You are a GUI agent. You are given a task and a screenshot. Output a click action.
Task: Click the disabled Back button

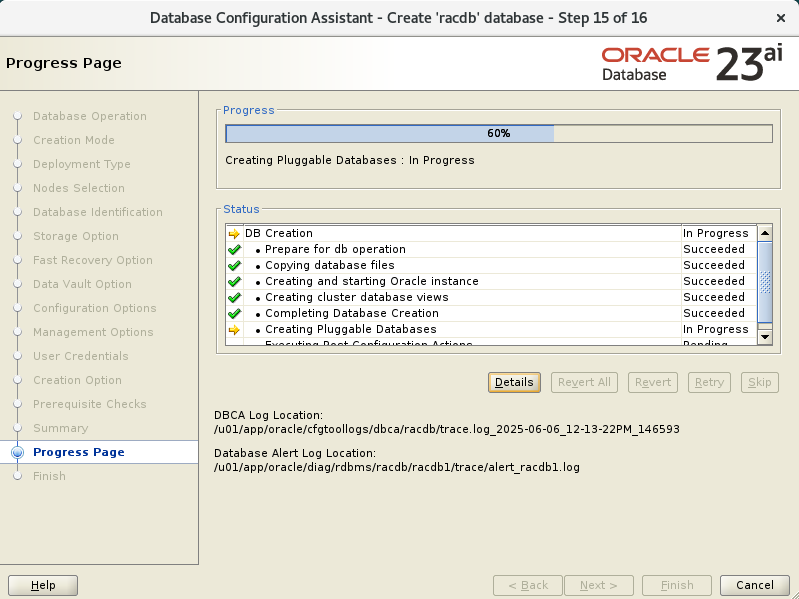(x=528, y=585)
